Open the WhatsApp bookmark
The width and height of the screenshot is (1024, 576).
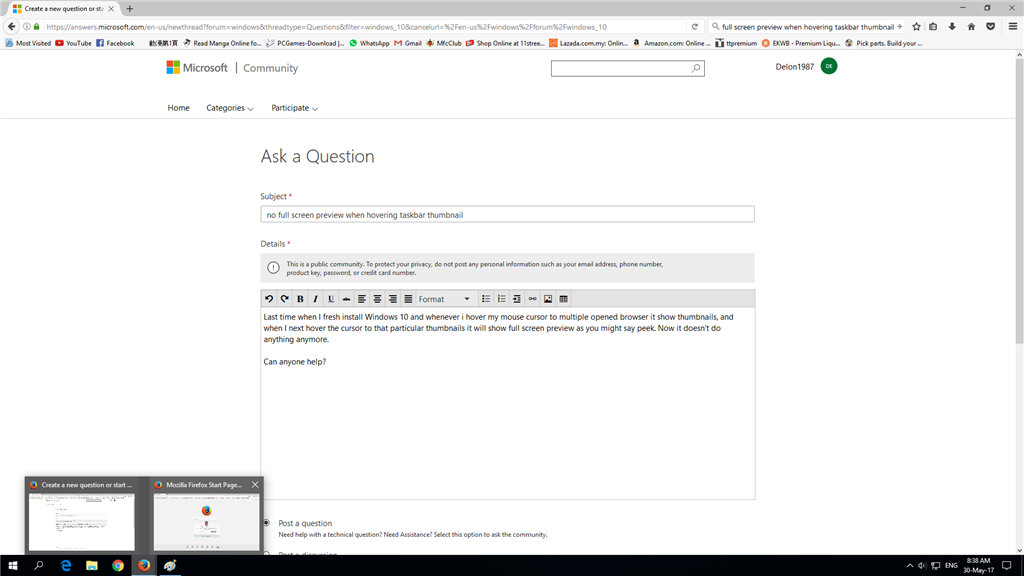(x=369, y=43)
